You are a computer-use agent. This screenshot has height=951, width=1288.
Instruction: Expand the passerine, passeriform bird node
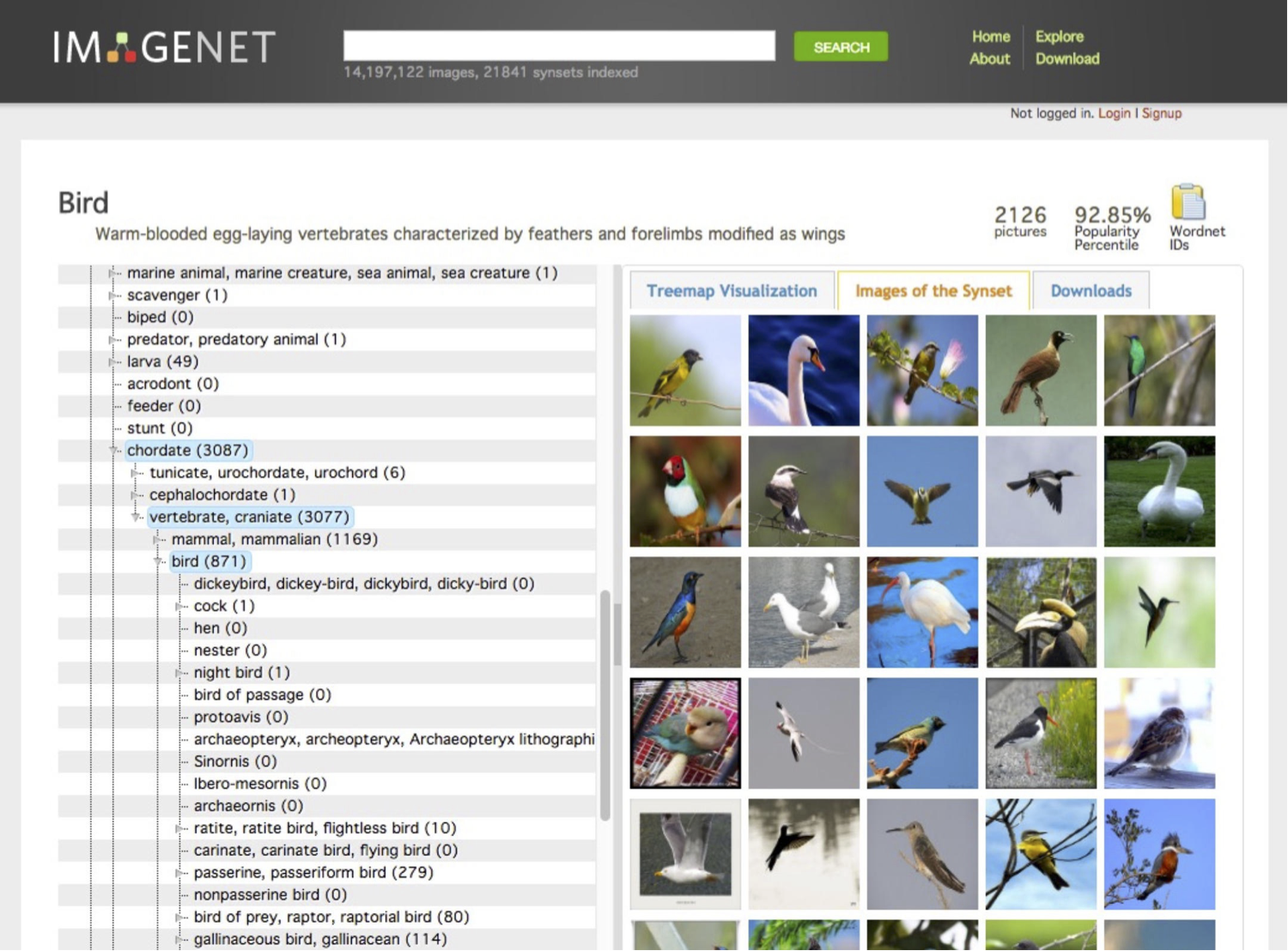pos(180,873)
